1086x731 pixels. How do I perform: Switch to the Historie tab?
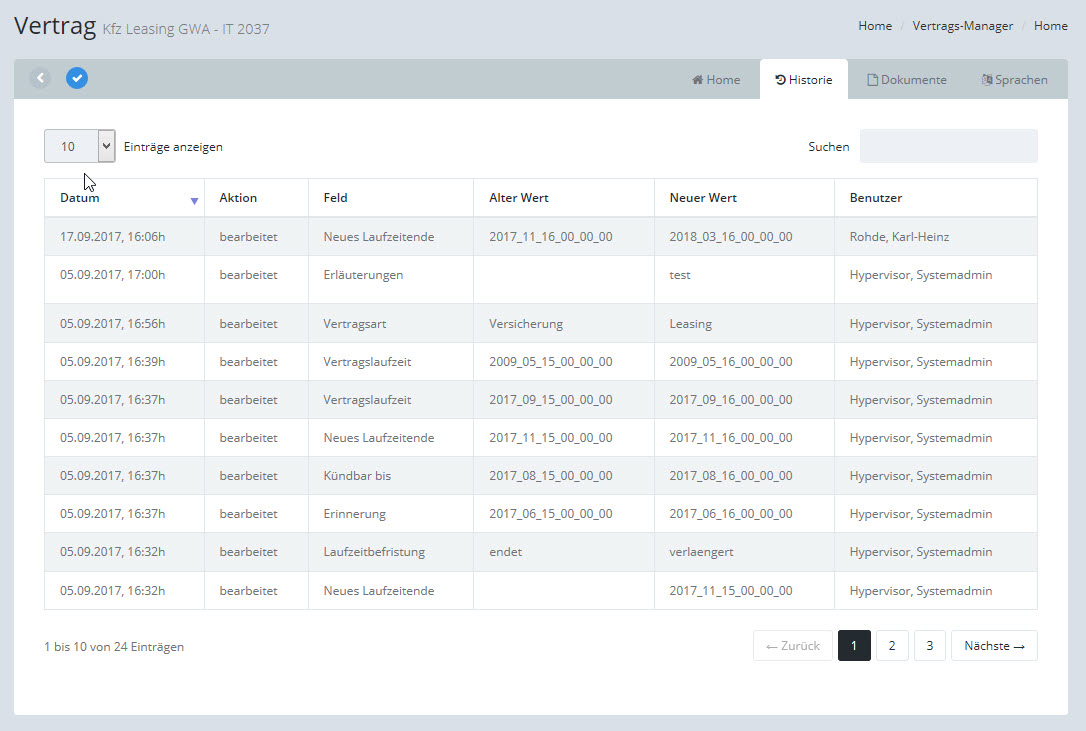click(x=804, y=80)
